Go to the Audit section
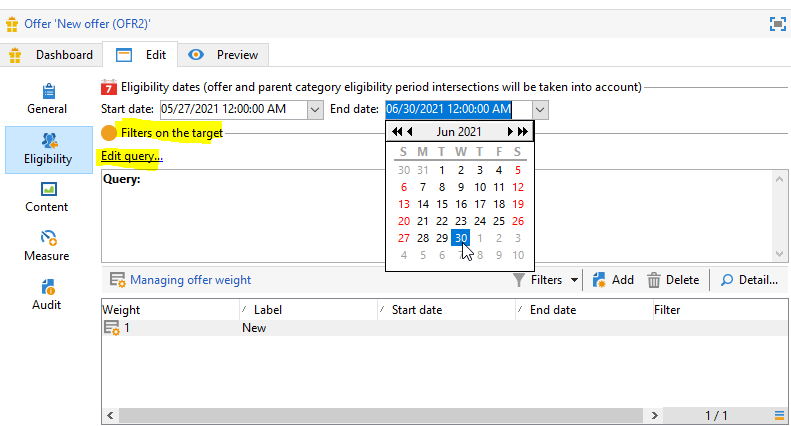The image size is (791, 426). point(47,294)
